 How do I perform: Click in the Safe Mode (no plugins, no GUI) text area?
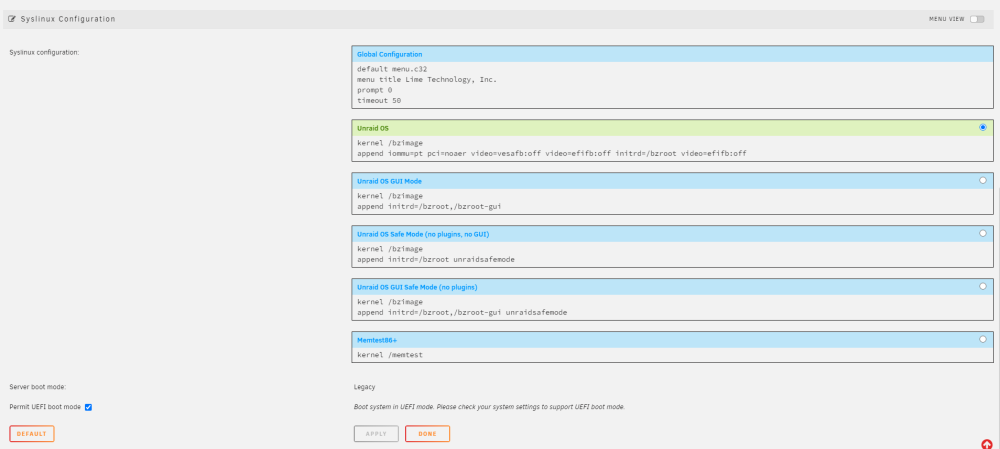(672, 254)
